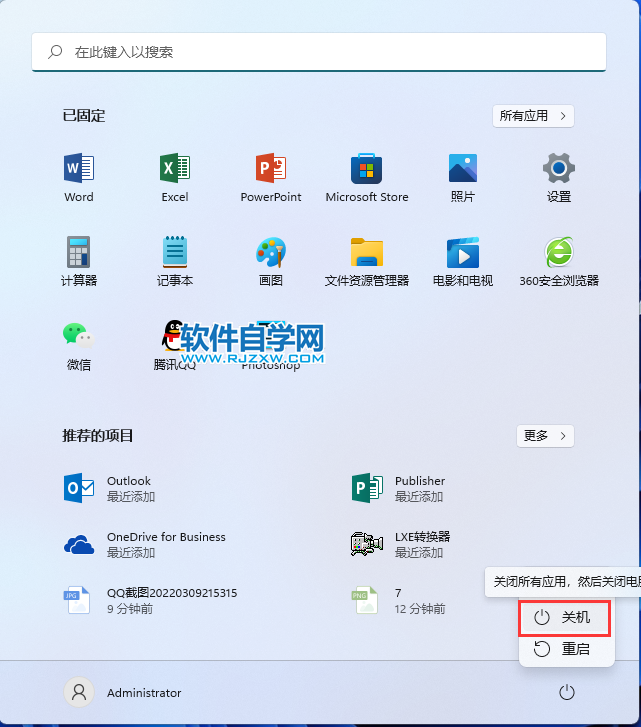Viewport: 641px width, 727px height.
Task: Click the 最近添加 label under Outlook
Action: coord(131,497)
